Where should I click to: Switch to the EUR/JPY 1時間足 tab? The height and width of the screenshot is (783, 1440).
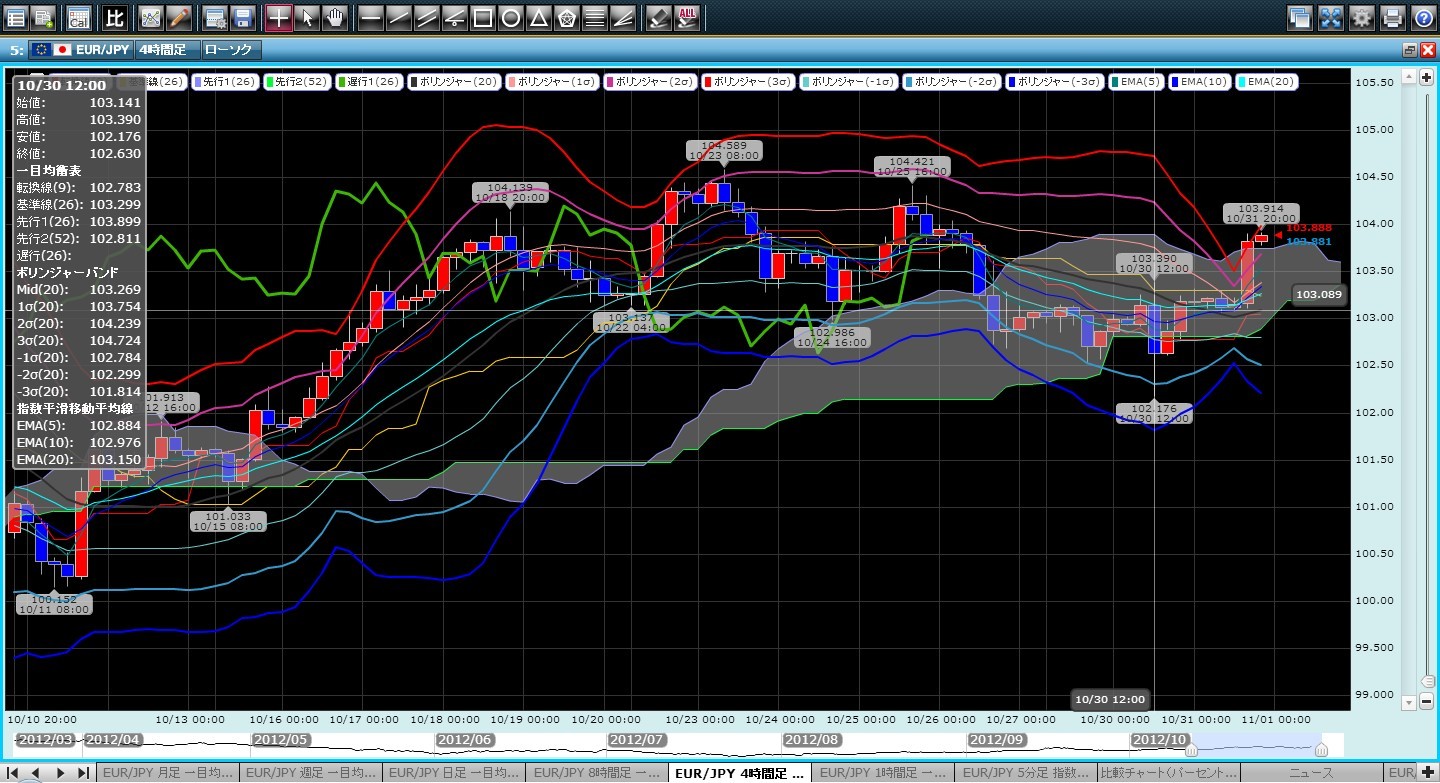tap(883, 773)
